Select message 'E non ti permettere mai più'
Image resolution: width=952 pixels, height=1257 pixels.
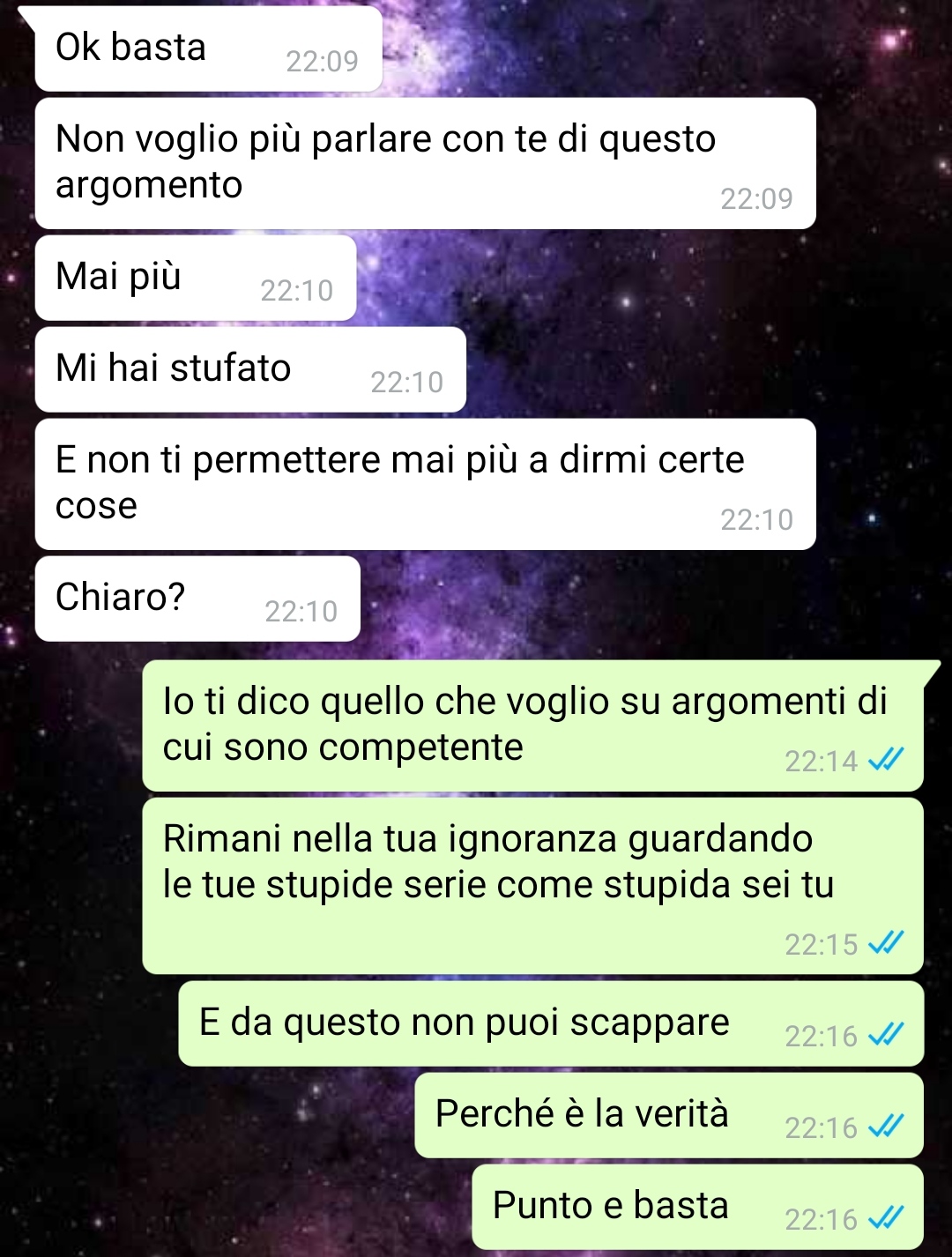[425, 484]
